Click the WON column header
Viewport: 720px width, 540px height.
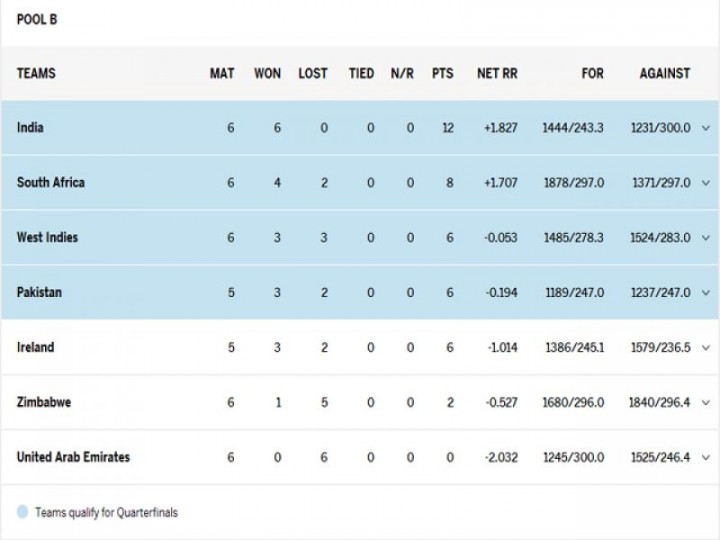[267, 73]
